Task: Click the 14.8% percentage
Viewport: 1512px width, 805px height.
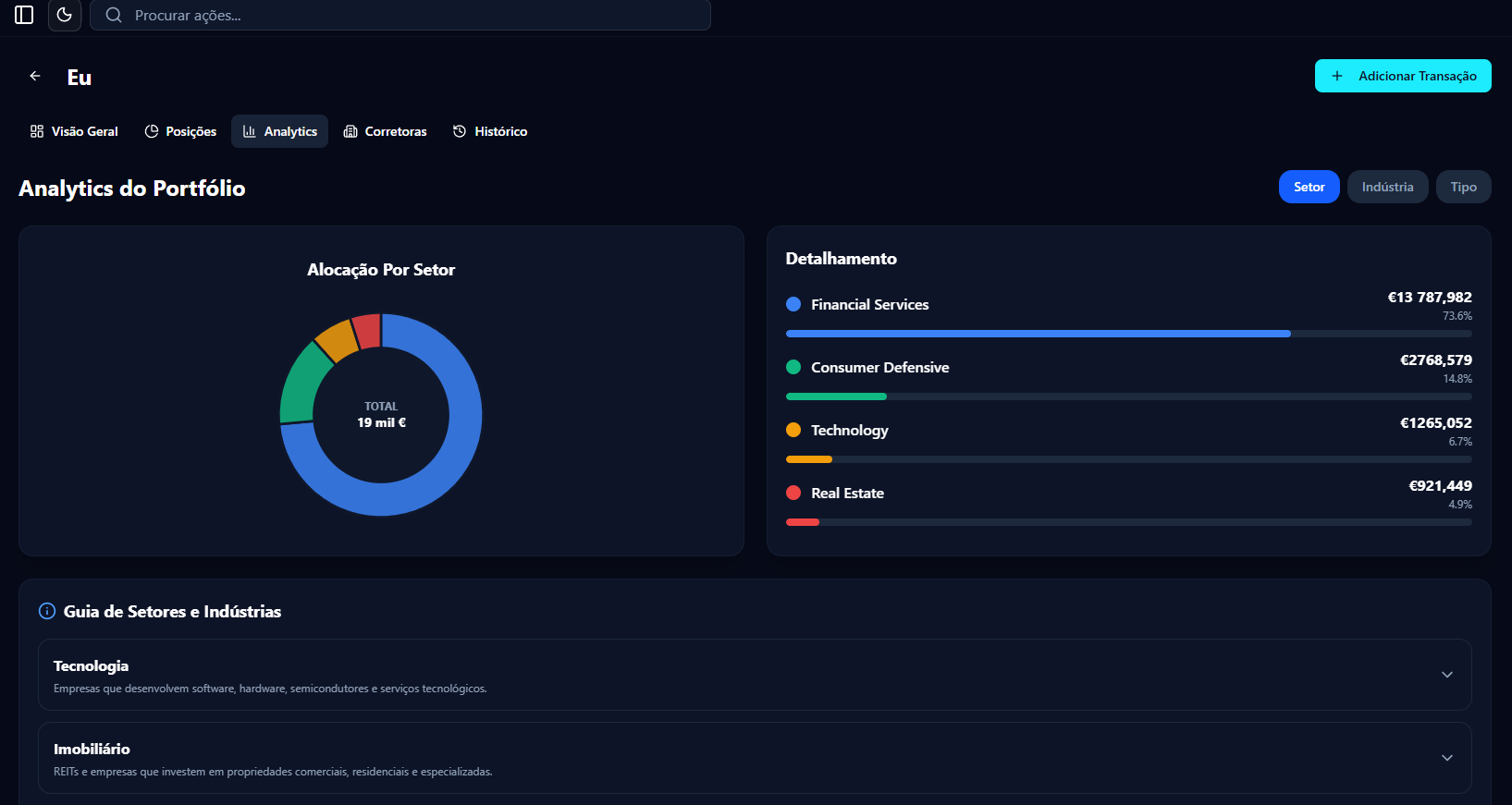Action: point(1457,379)
